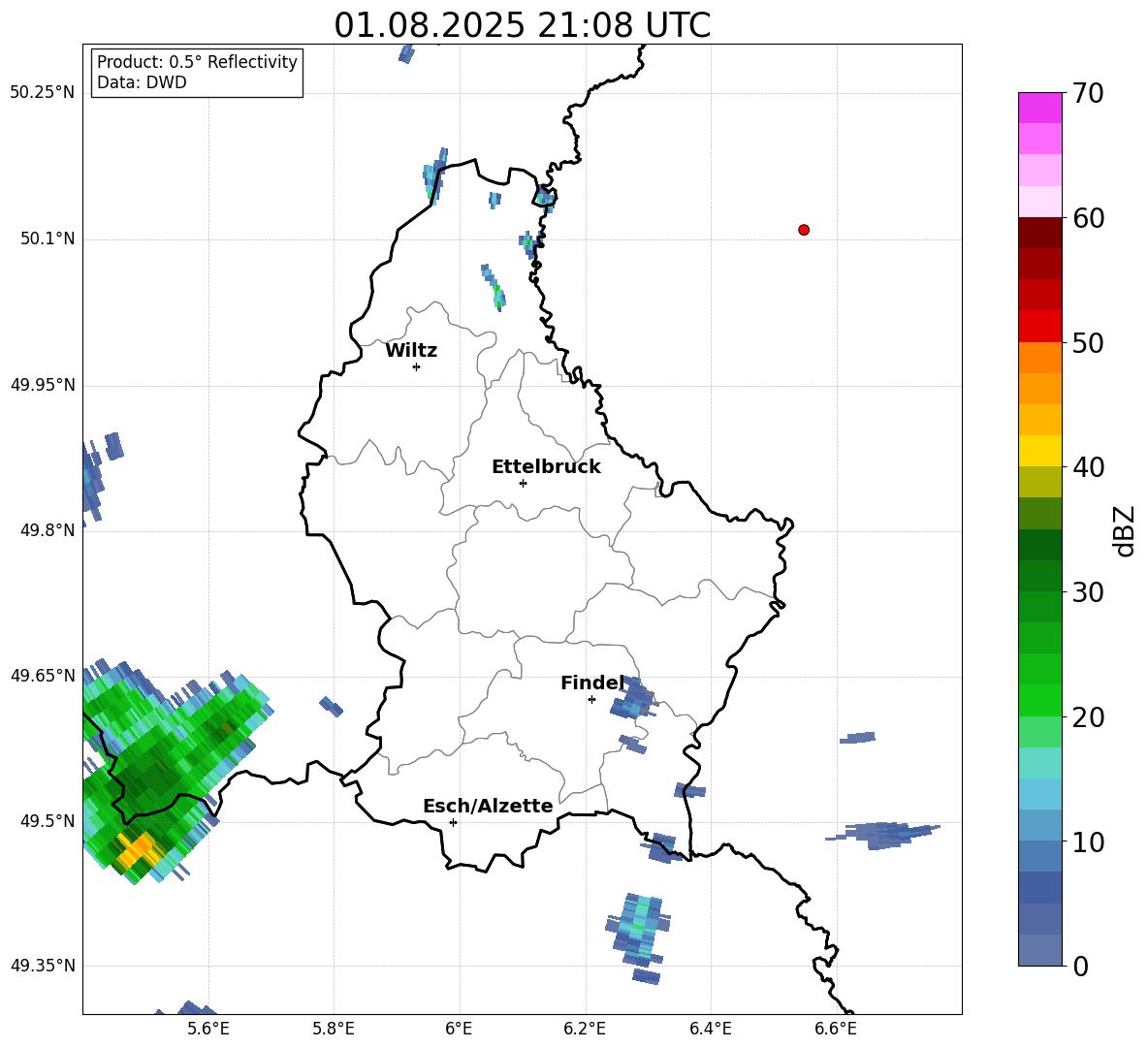Select the Esch/Alzette city label
1148x1048 pixels.
[489, 806]
